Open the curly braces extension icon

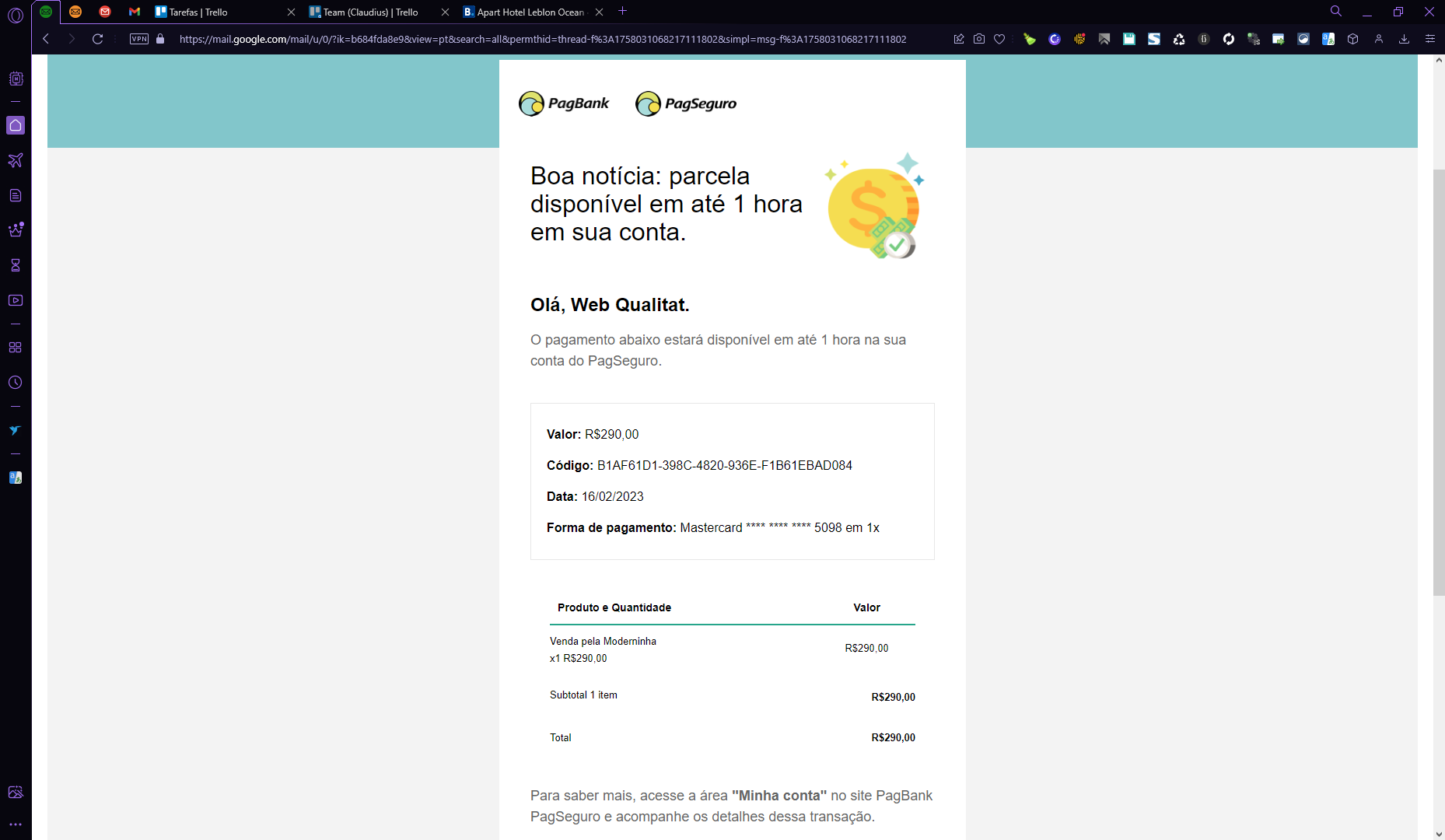pos(1204,39)
